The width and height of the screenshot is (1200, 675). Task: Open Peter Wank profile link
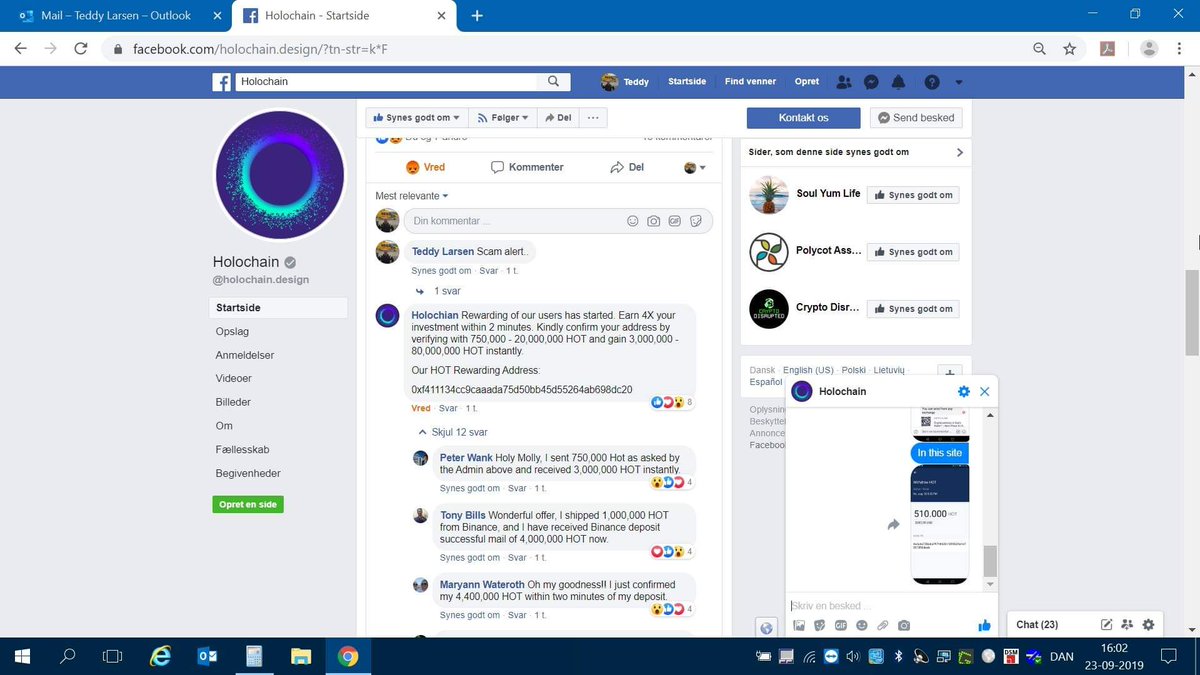(x=465, y=458)
